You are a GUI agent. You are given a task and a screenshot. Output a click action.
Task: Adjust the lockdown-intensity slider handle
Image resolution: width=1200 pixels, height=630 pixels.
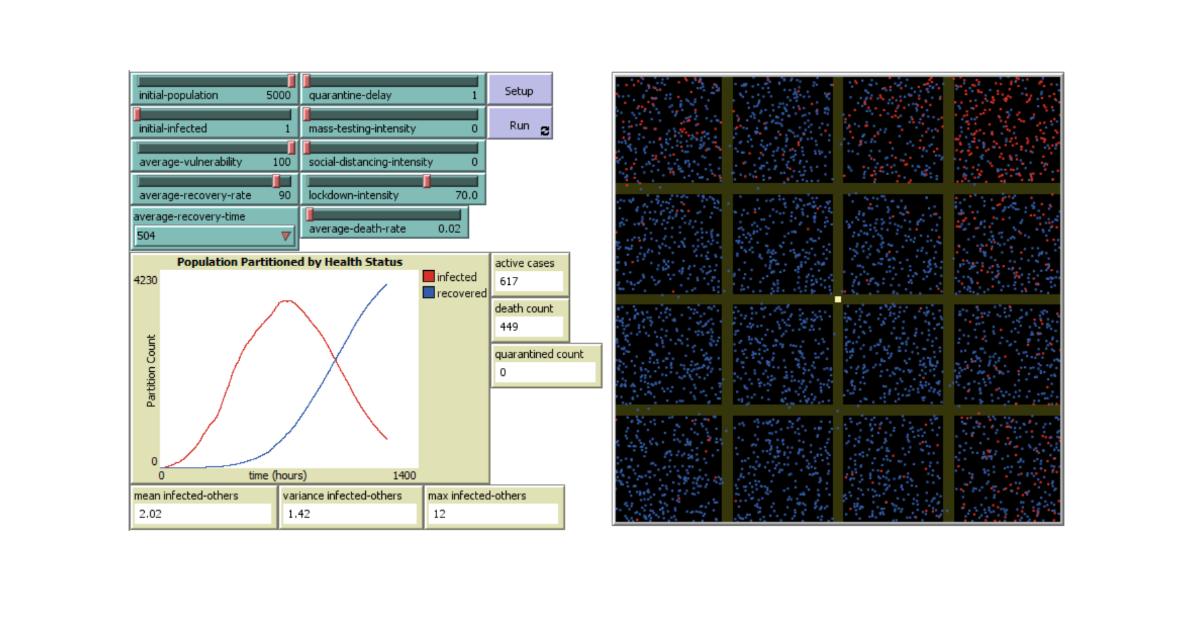coord(427,182)
